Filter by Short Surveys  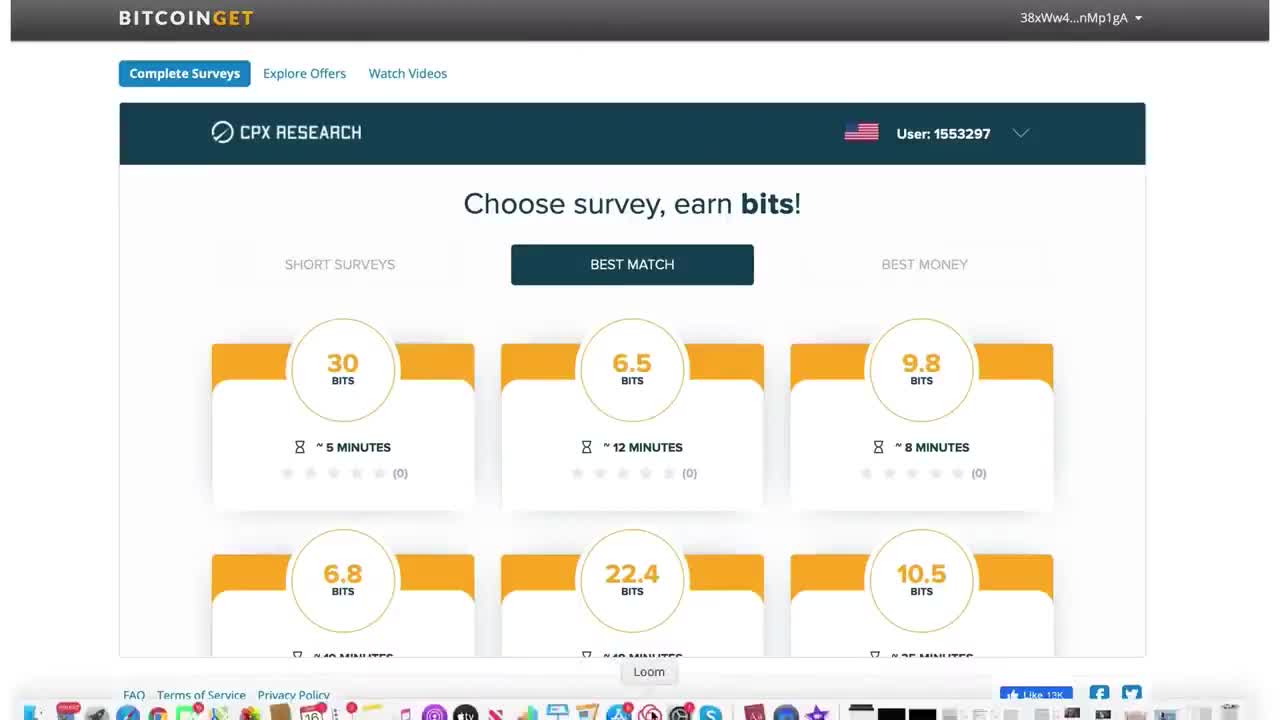tap(340, 264)
